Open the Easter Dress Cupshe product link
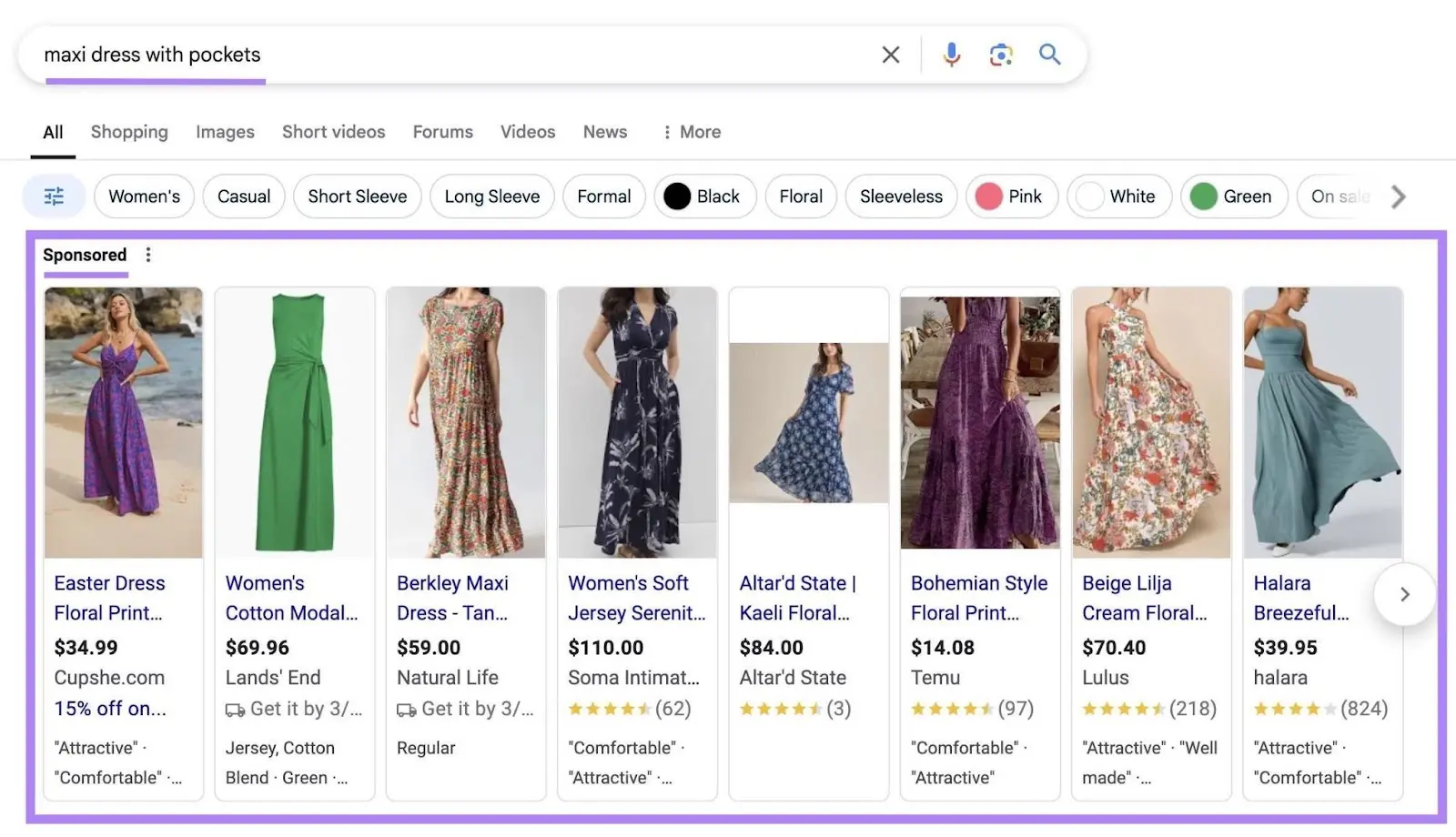Image resolution: width=1456 pixels, height=837 pixels. [109, 597]
